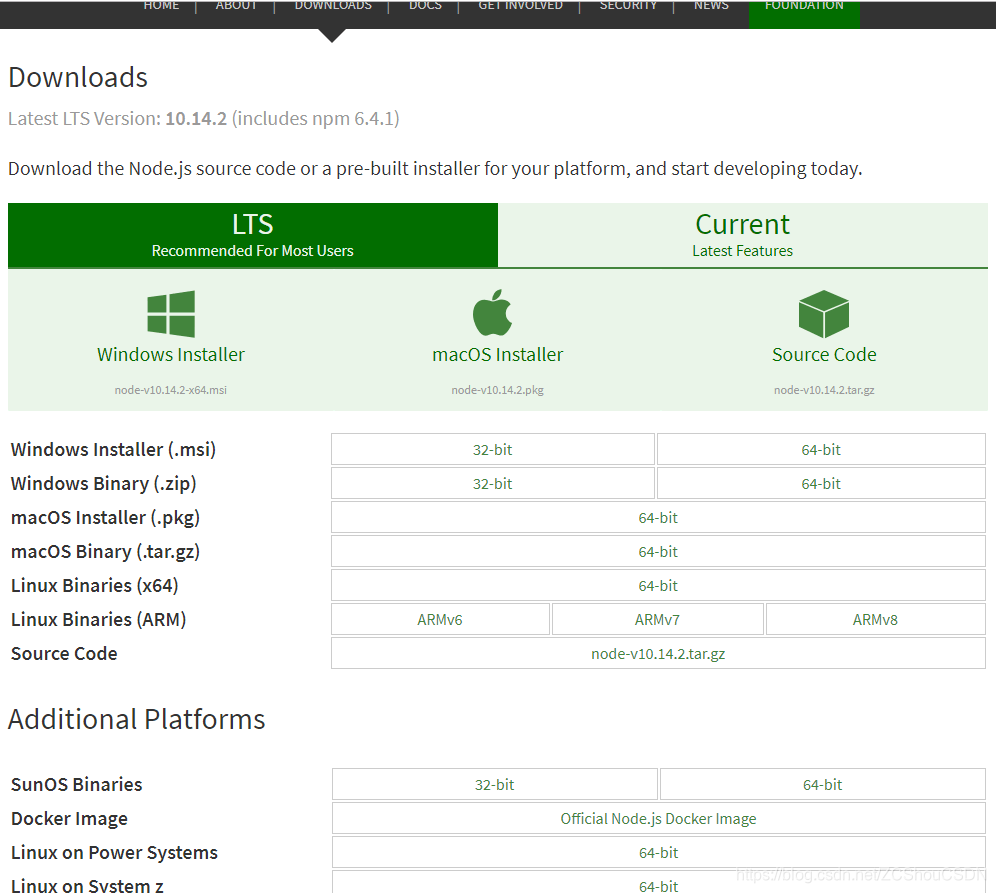Viewport: 996px width, 893px height.
Task: Click node-v10.14.2.tar.gz in Source Code row
Action: pyautogui.click(x=658, y=654)
